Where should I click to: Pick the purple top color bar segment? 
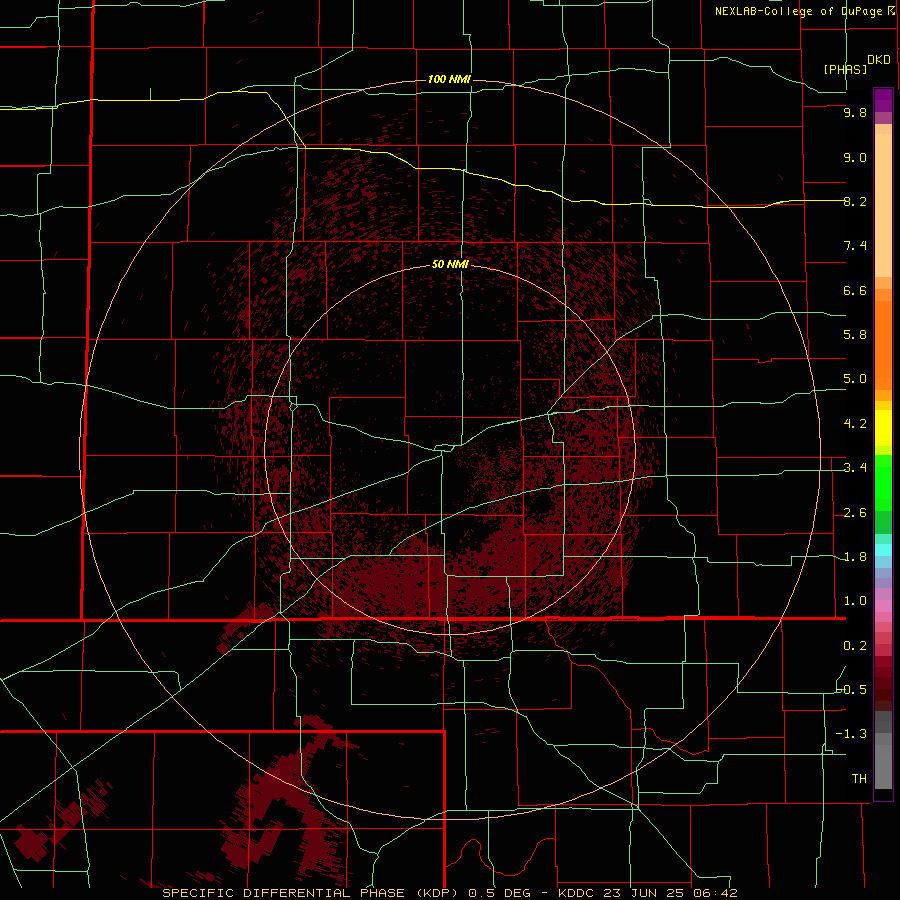click(883, 100)
